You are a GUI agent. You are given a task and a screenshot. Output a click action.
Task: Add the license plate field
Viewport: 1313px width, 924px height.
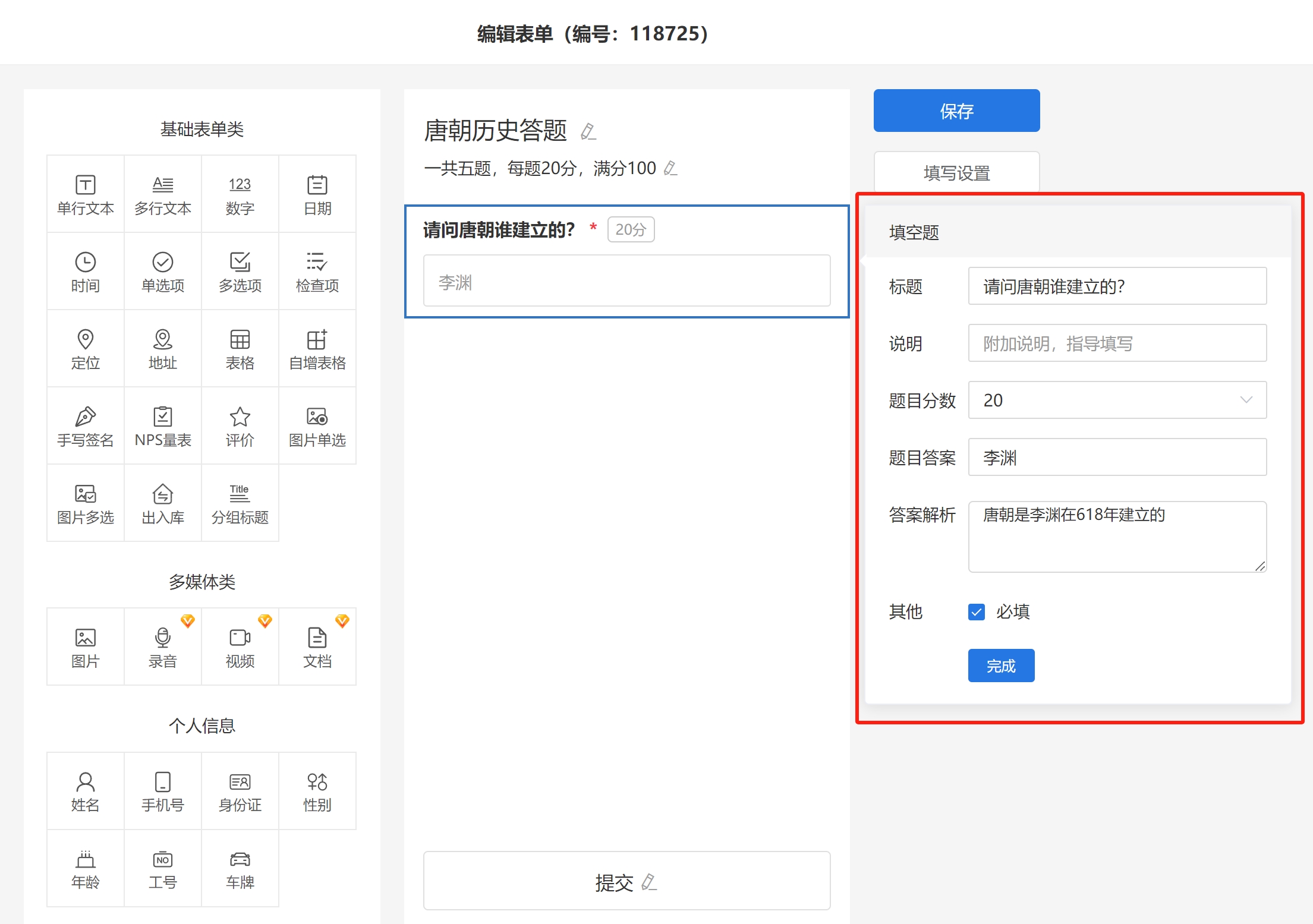point(240,868)
